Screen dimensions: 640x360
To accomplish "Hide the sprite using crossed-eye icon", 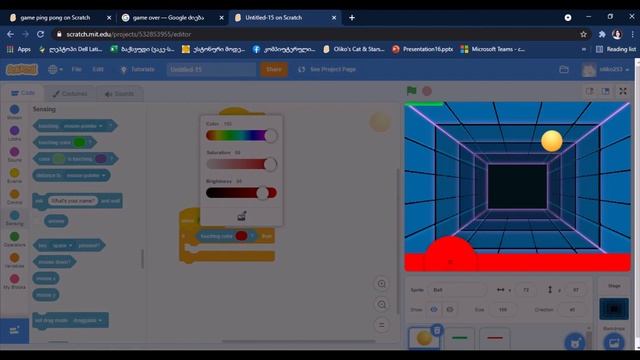I will coord(449,309).
